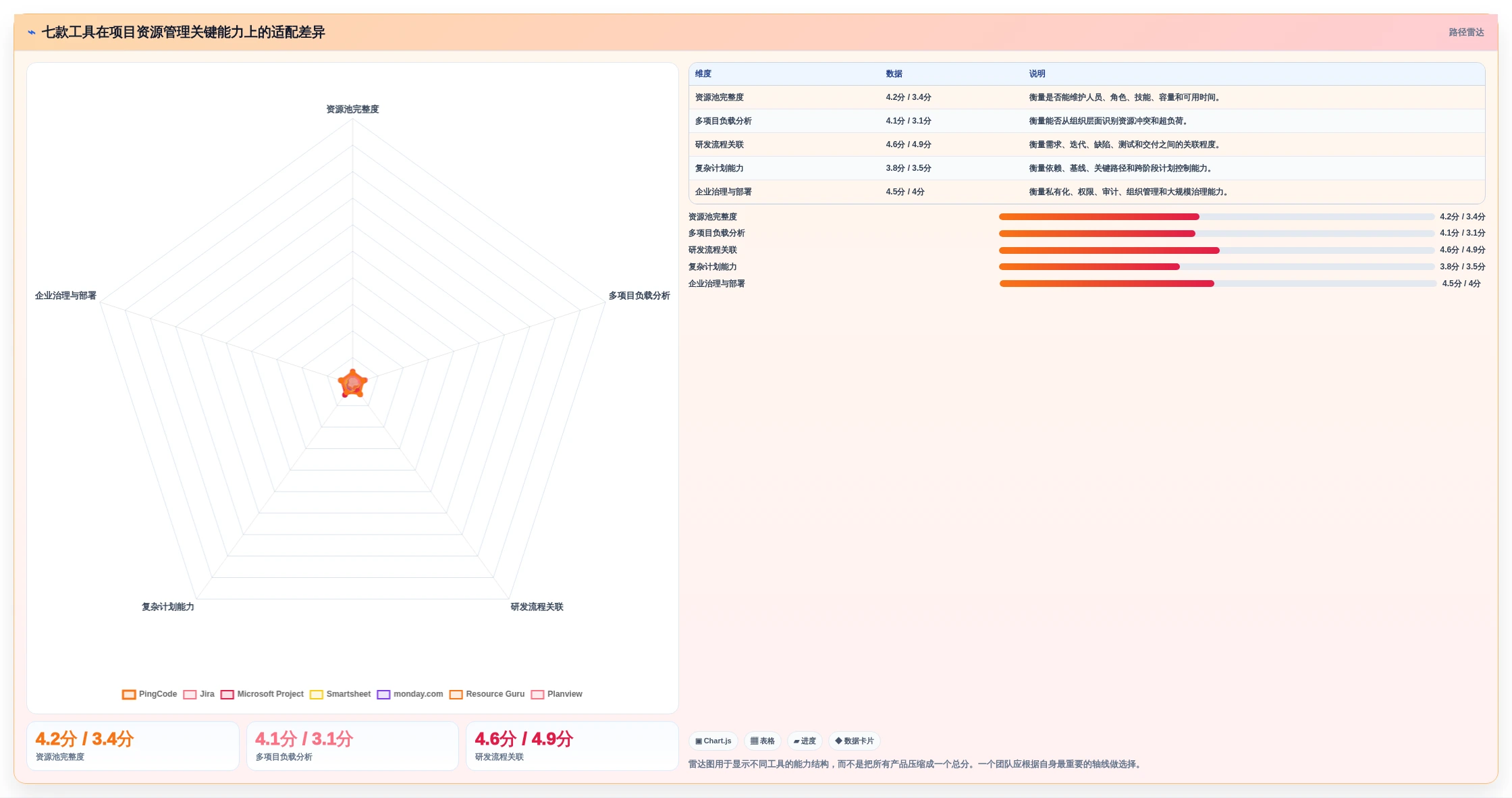Toggle the Resource Guru legend entry
The image size is (1512, 798).
point(487,694)
